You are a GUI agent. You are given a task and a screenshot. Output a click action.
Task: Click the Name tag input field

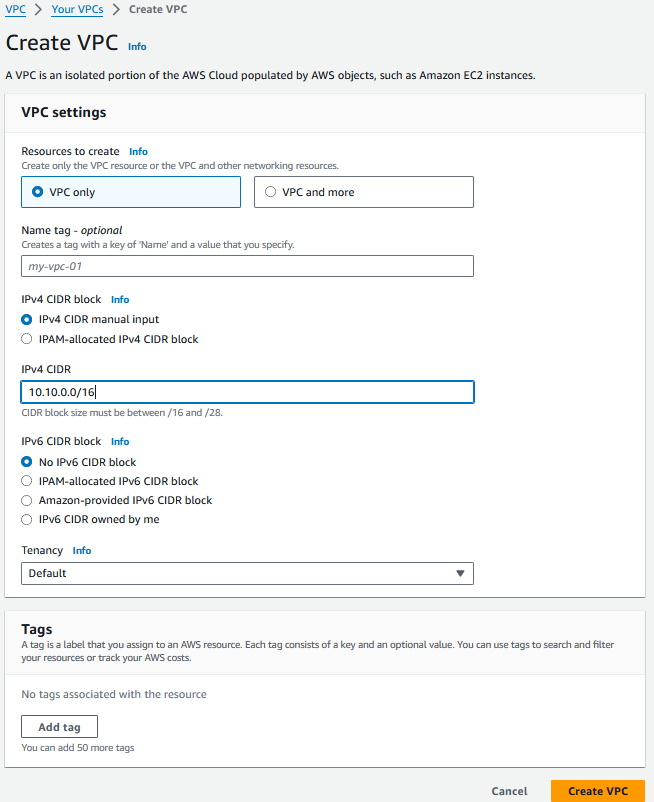coord(247,266)
